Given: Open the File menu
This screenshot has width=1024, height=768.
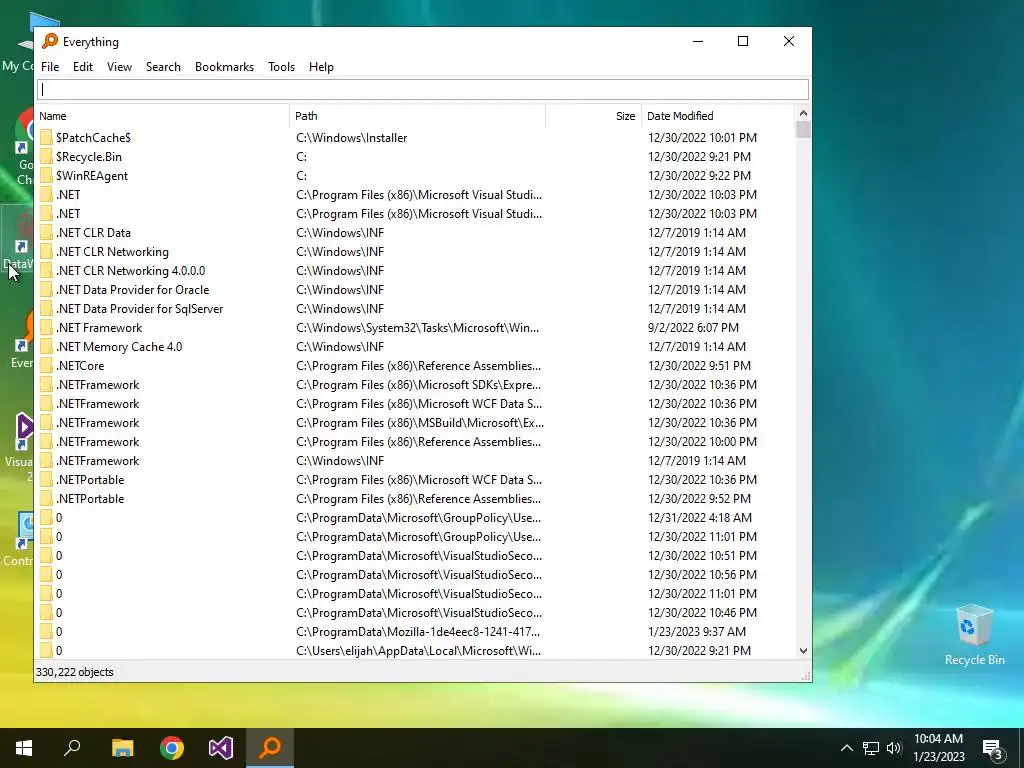Looking at the screenshot, I should [50, 67].
